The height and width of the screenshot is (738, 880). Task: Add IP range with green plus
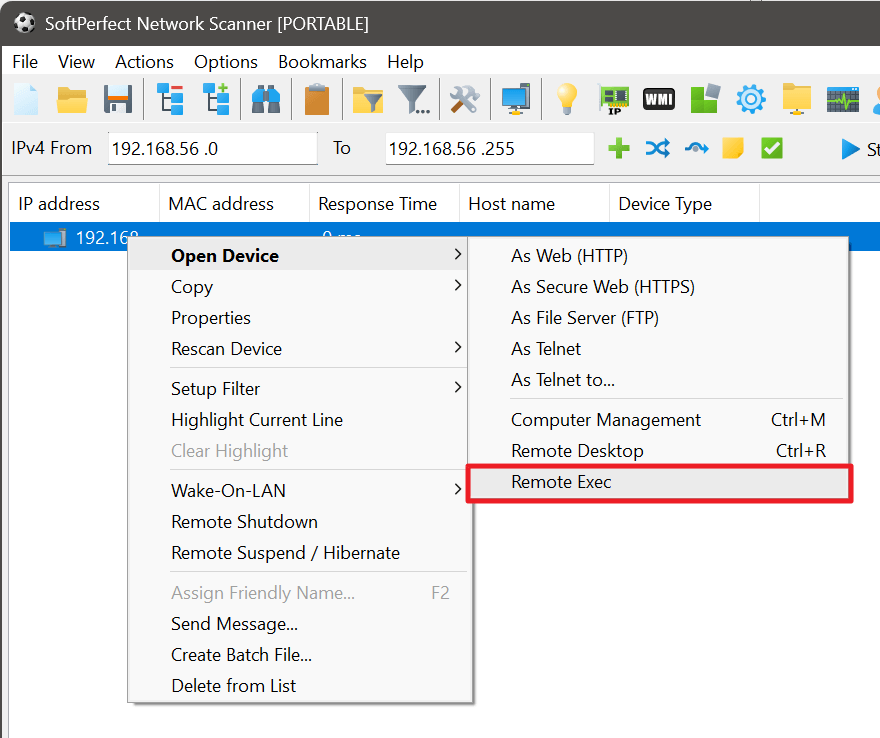619,149
